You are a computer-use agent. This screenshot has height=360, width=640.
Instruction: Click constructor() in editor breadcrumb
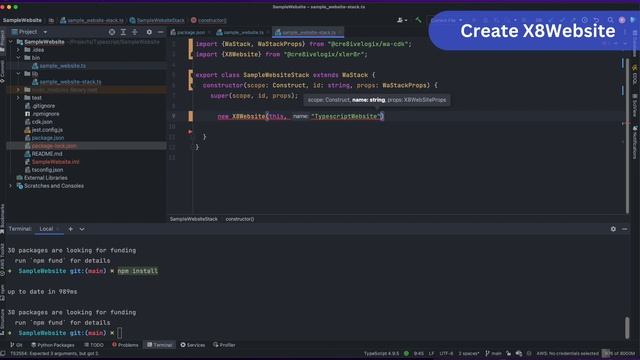(240, 219)
